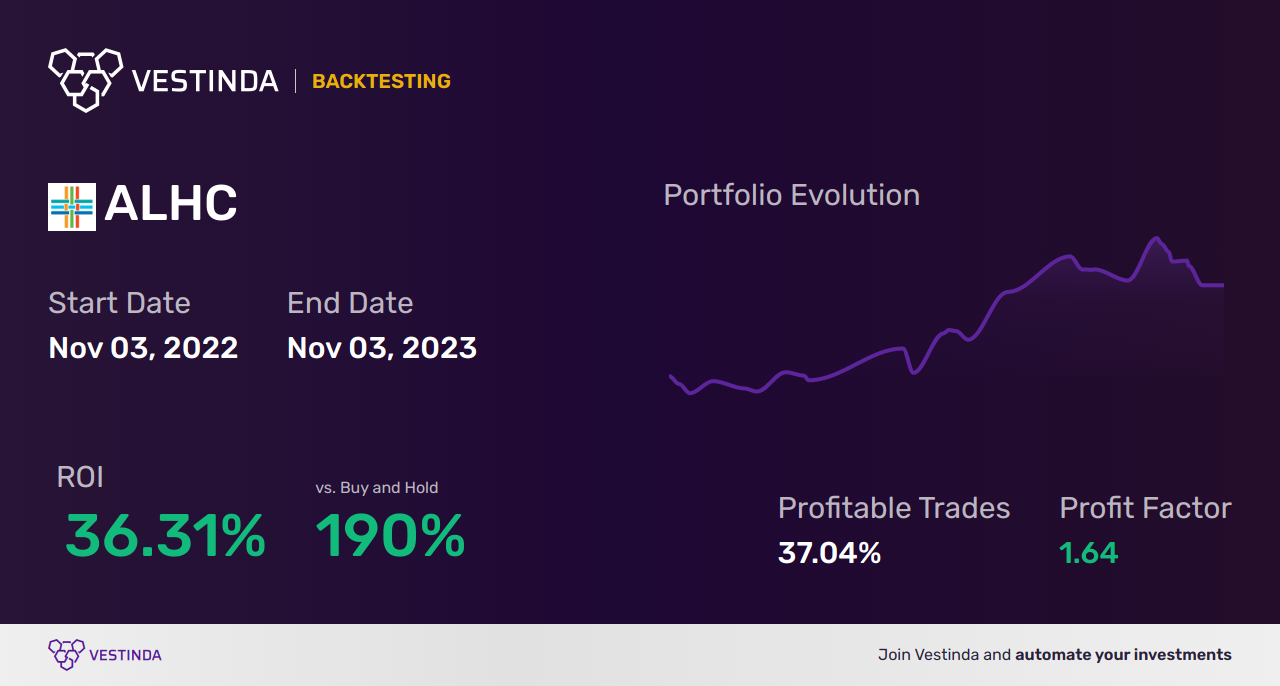Screen dimensions: 1280x686
Task: Click the Profit Factor value 1.64
Action: point(1088,553)
